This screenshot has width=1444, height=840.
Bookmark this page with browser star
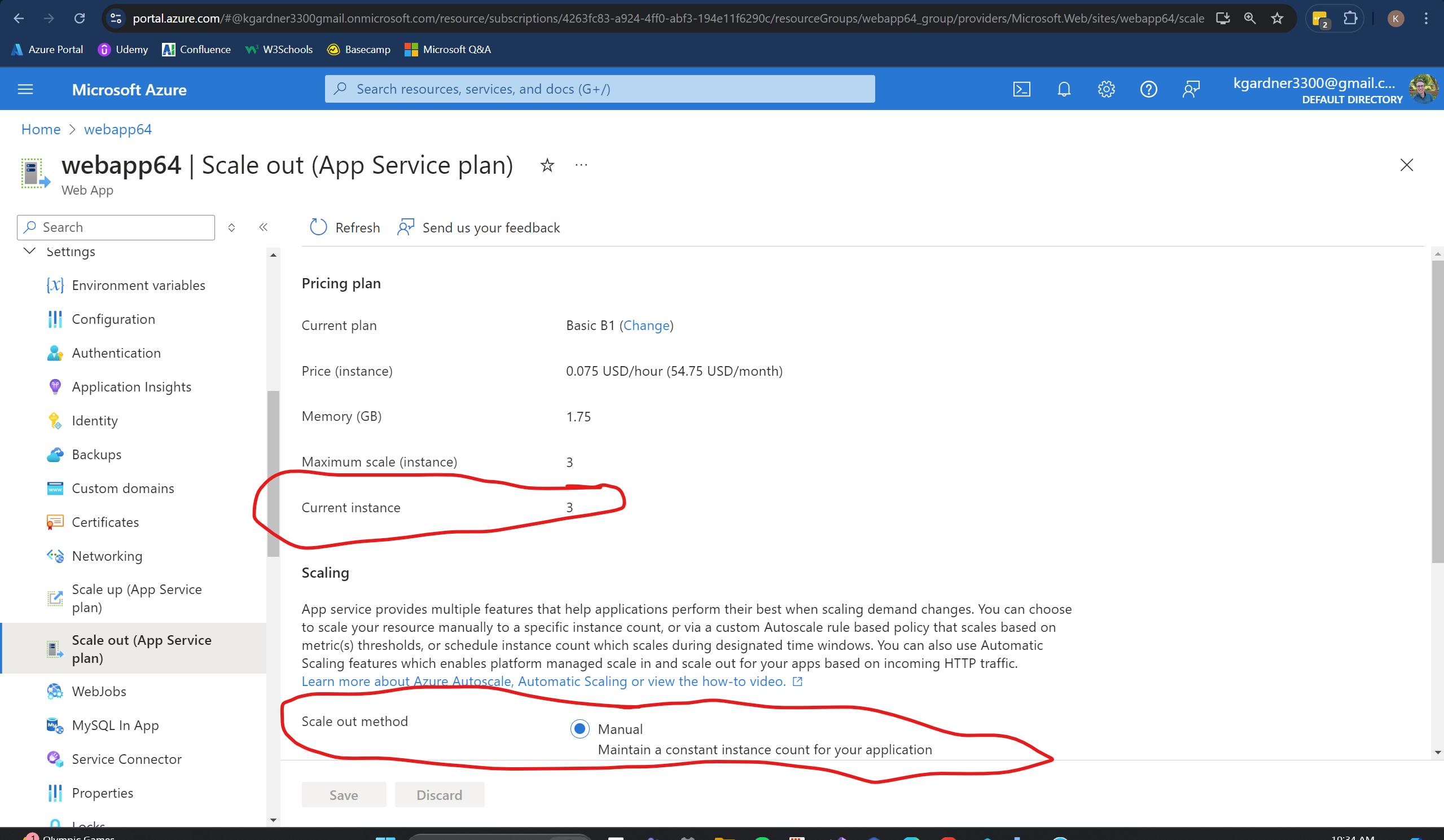[x=1277, y=19]
